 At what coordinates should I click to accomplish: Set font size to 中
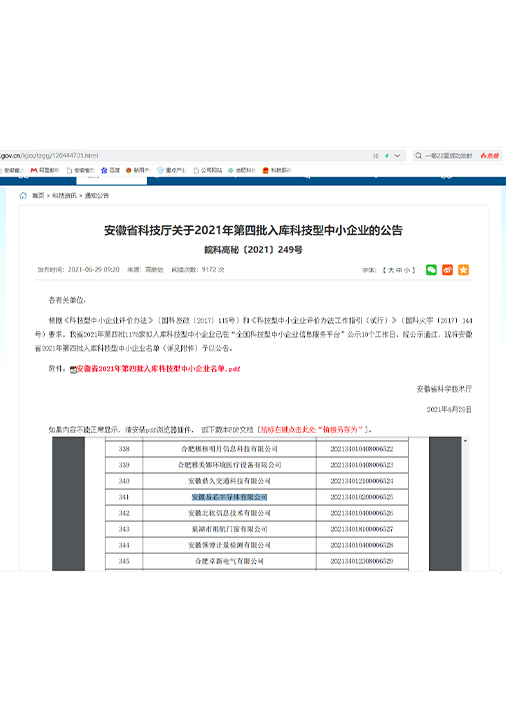(x=399, y=270)
